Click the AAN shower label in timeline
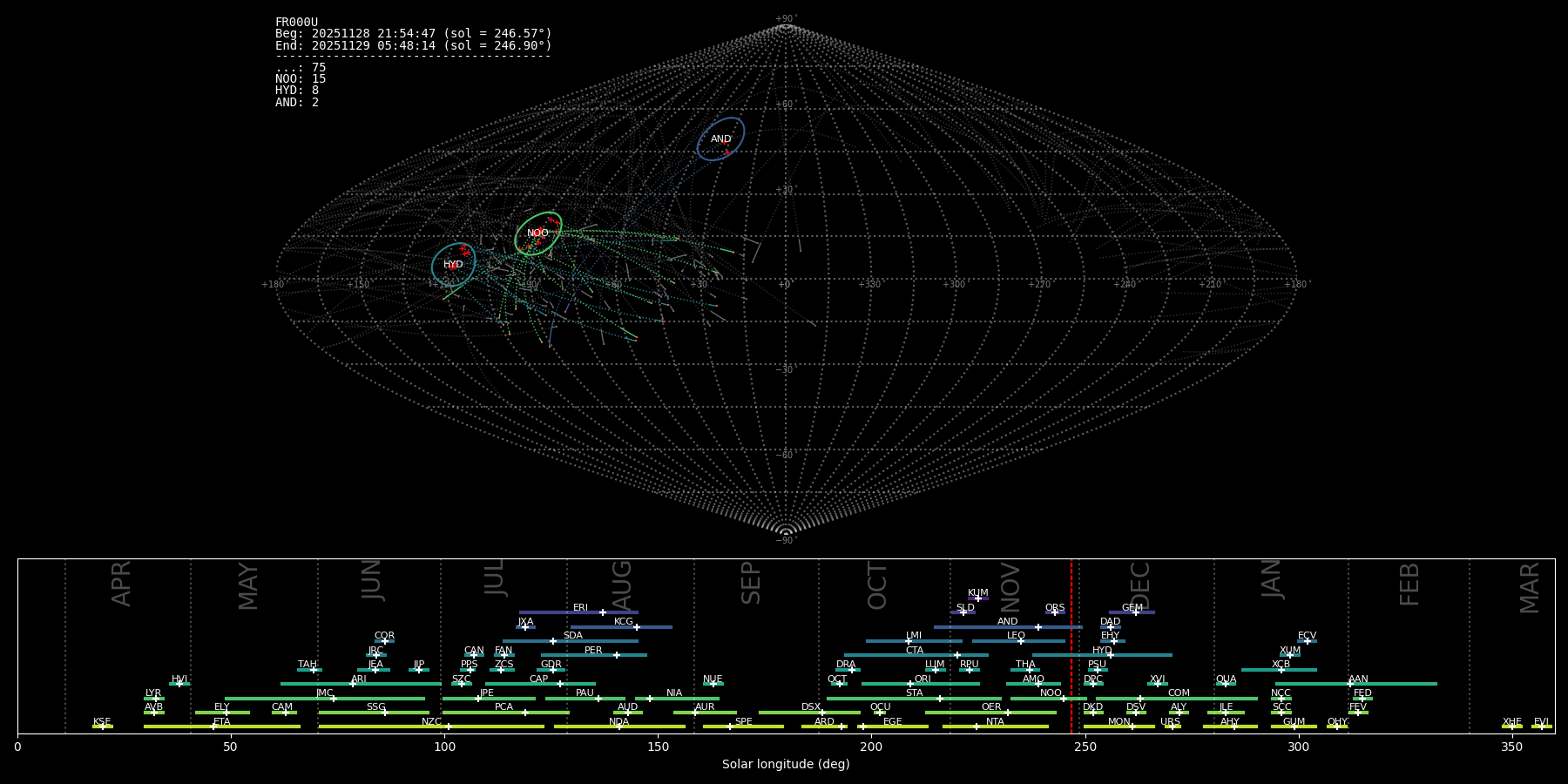This screenshot has width=1568, height=784. pyautogui.click(x=1358, y=679)
